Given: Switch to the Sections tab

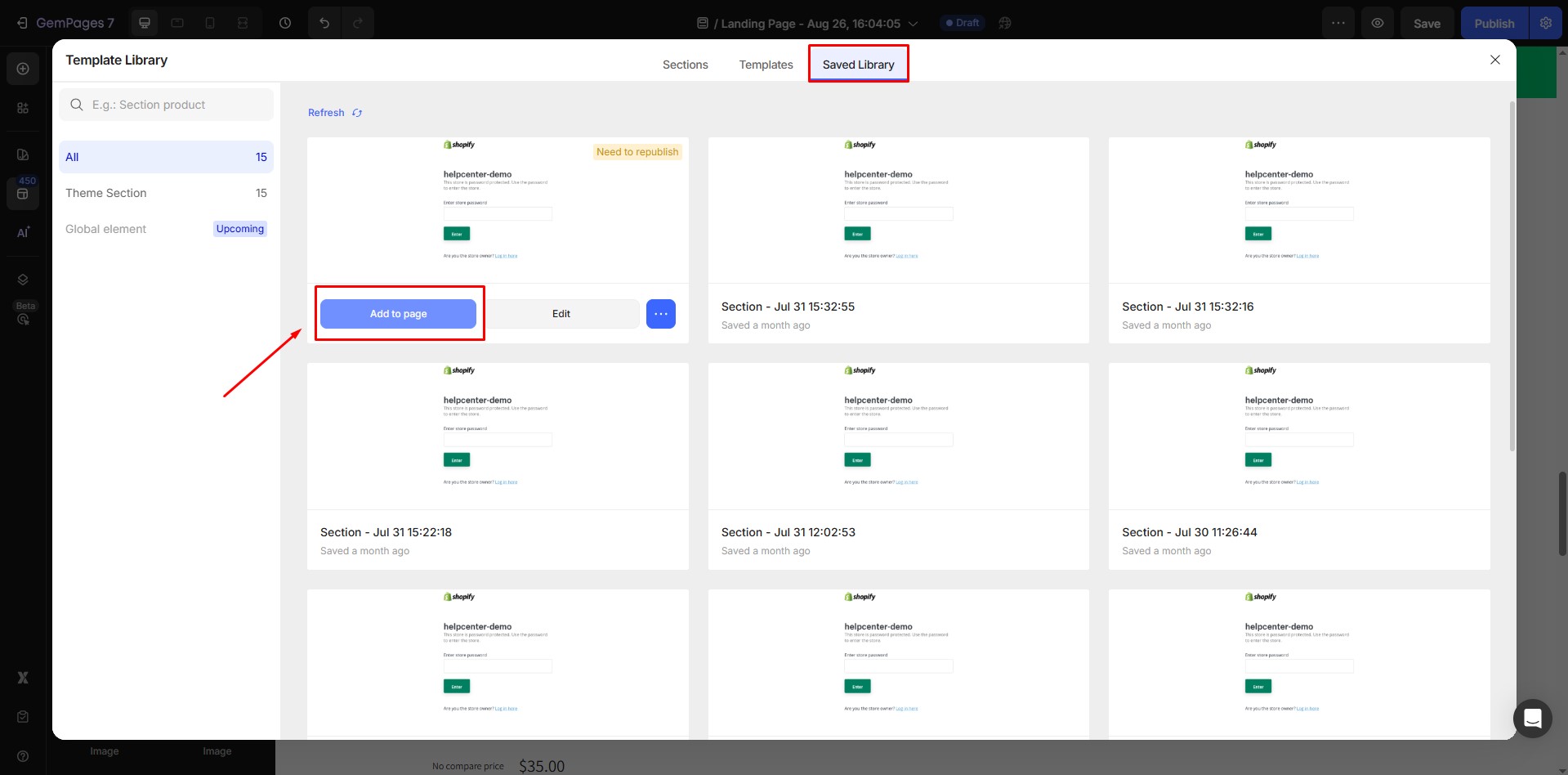Looking at the screenshot, I should (x=685, y=65).
